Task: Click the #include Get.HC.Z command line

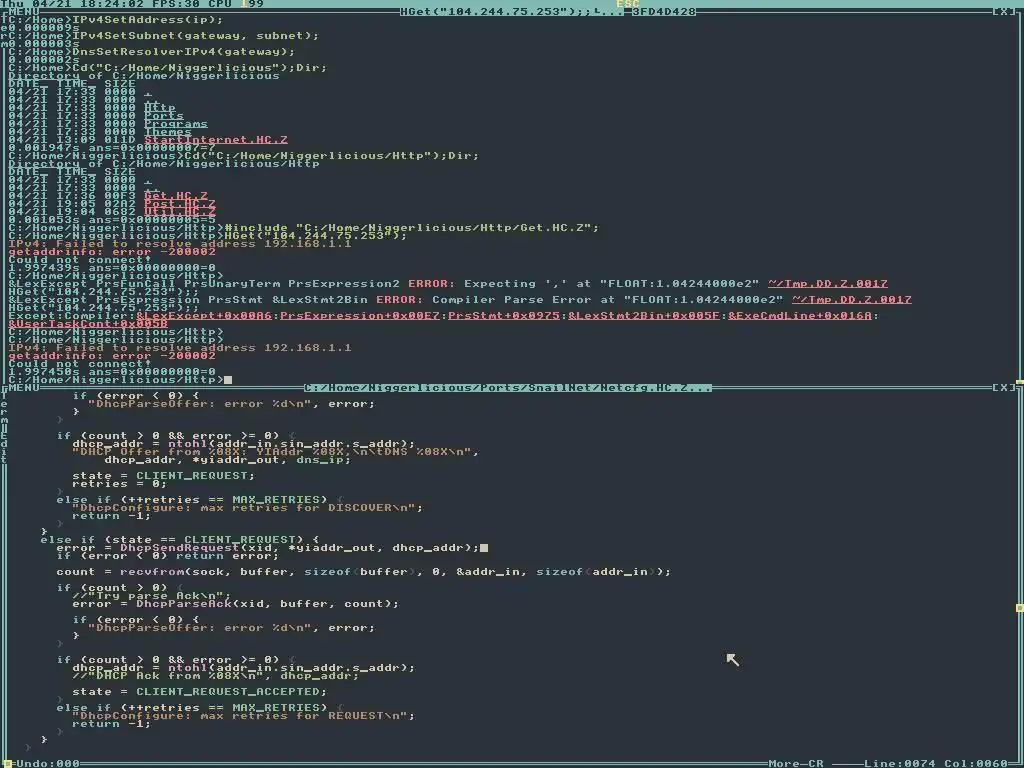Action: (411, 228)
